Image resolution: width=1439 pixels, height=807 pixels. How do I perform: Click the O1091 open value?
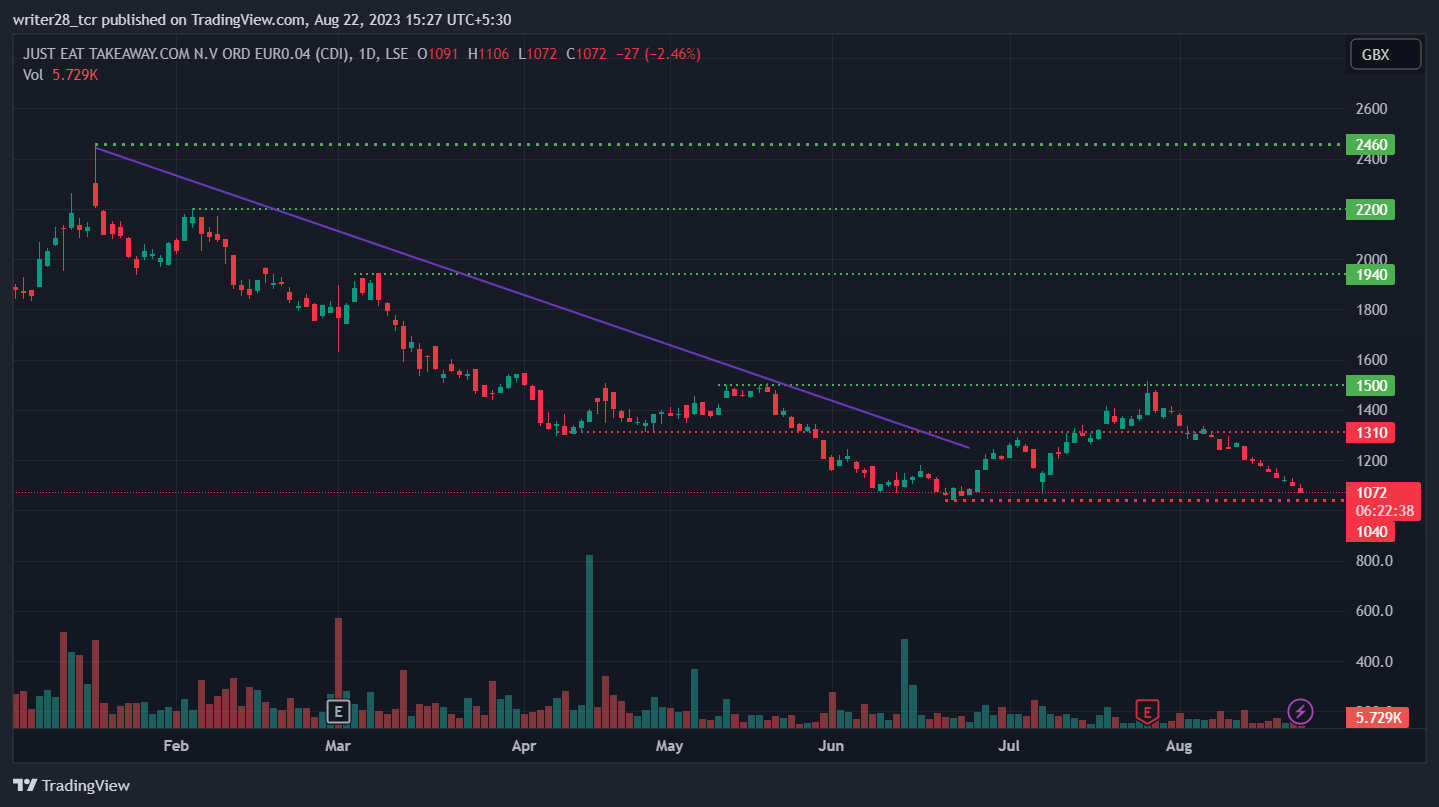point(437,54)
